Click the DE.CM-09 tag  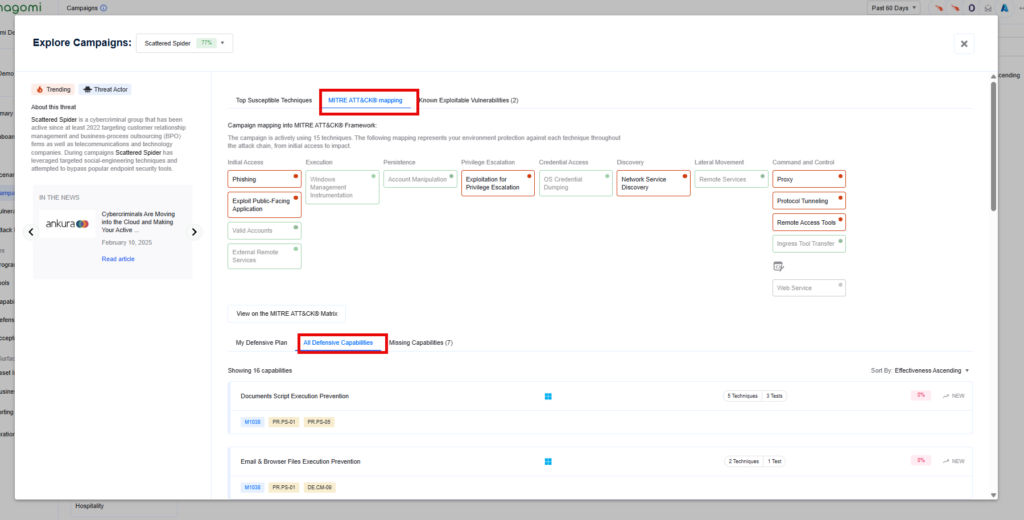pos(319,487)
